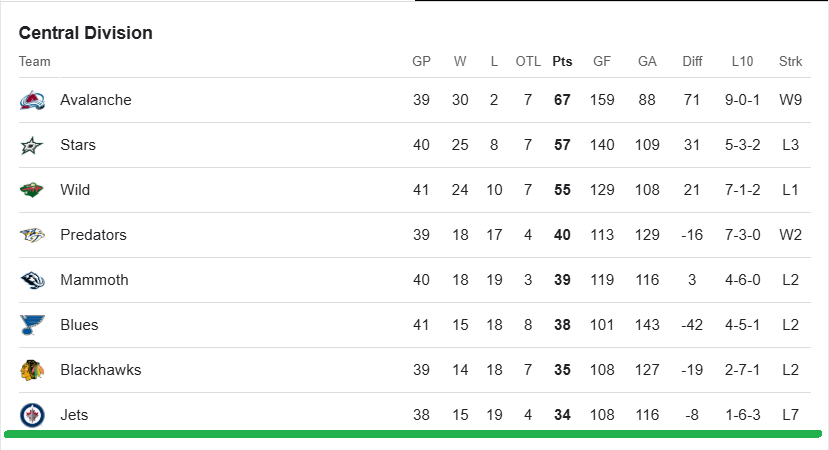This screenshot has width=829, height=450.
Task: Select the Mammoth team name
Action: [x=94, y=280]
